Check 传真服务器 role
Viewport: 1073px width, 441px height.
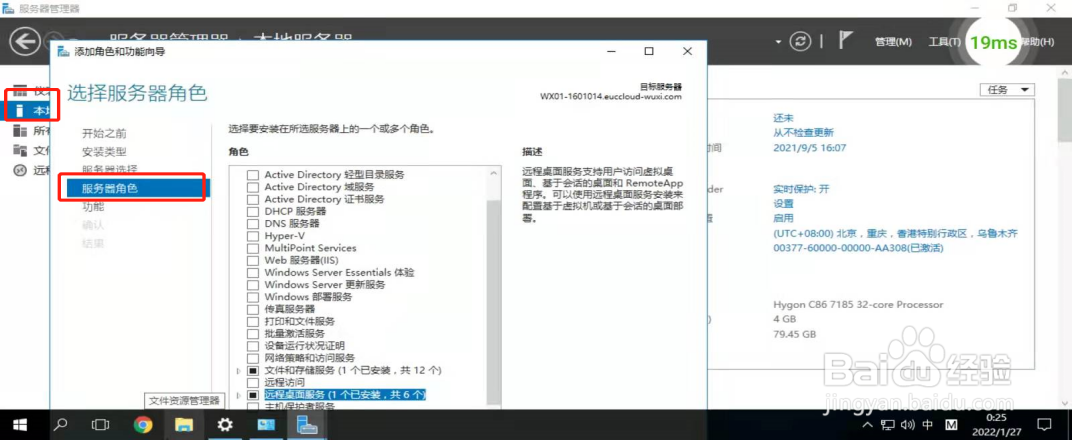pos(253,309)
